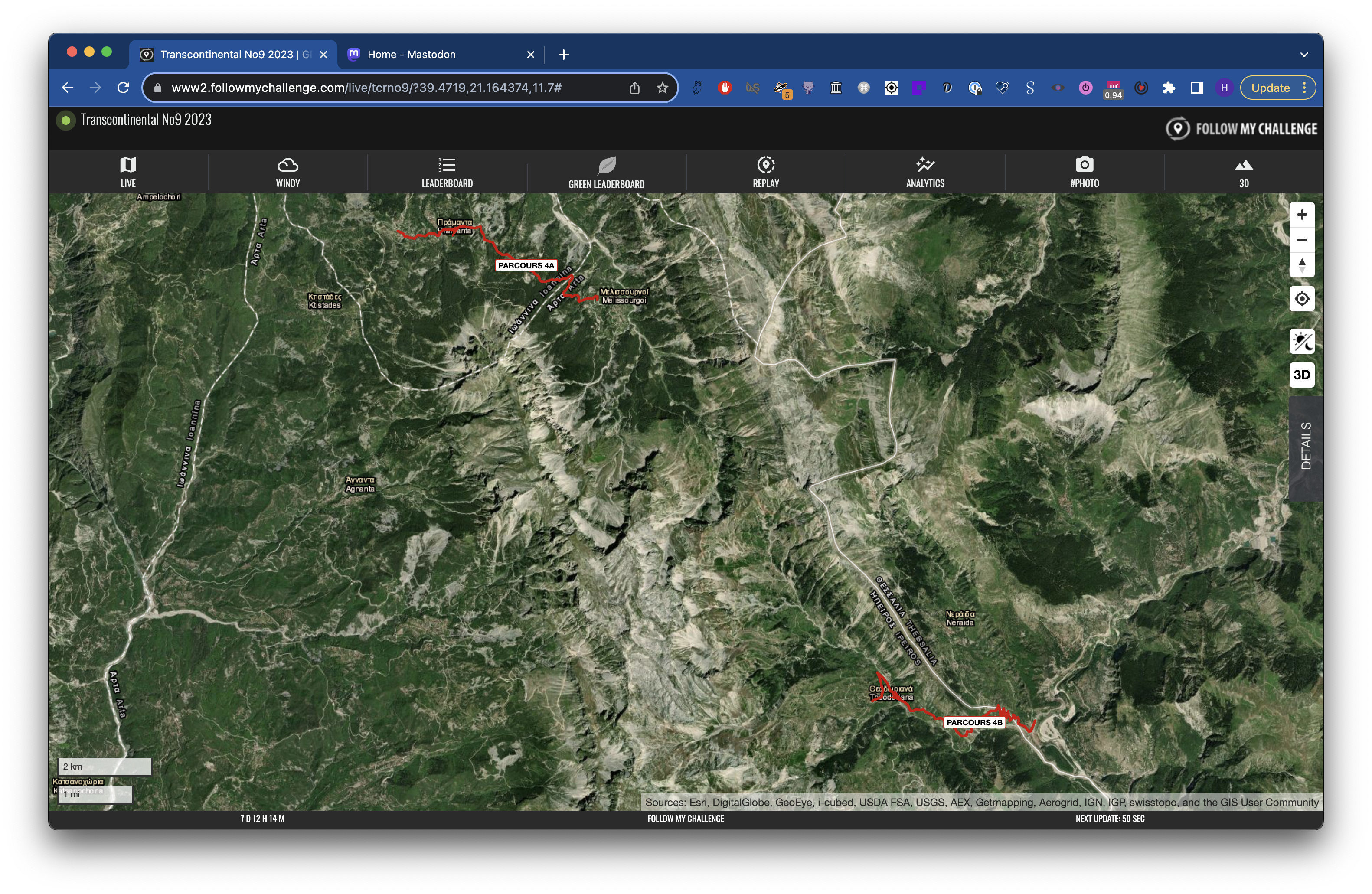Open the WINDY weather tab
This screenshot has height=894, width=1372.
287,172
